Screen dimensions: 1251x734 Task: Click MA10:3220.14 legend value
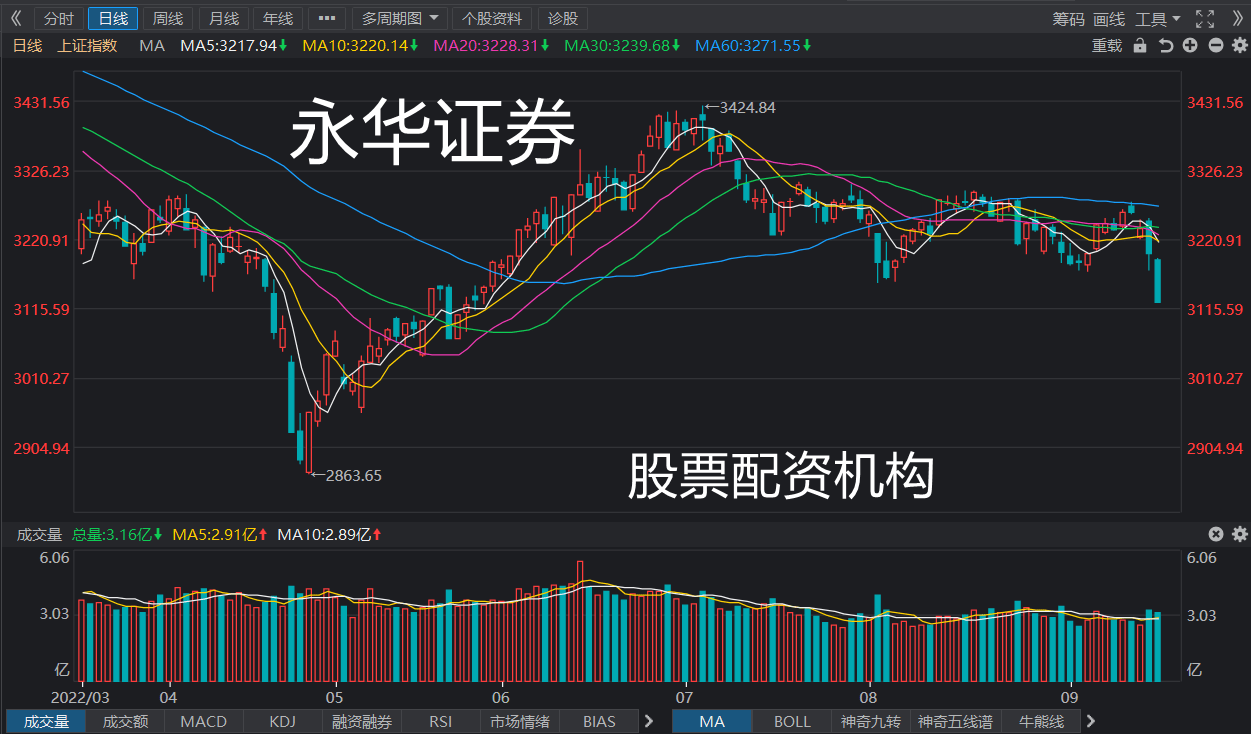[361, 45]
